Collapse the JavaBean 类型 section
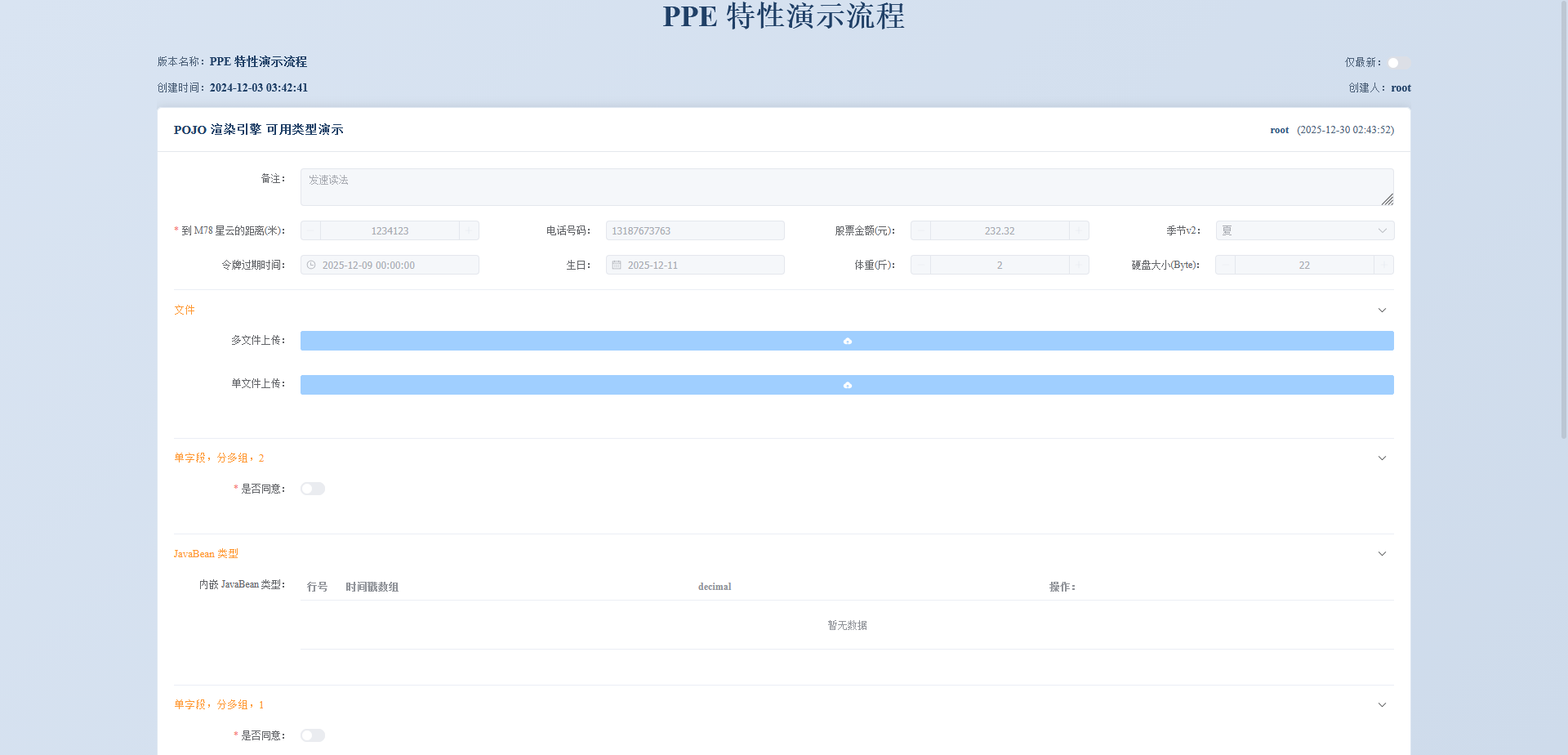 (1382, 554)
